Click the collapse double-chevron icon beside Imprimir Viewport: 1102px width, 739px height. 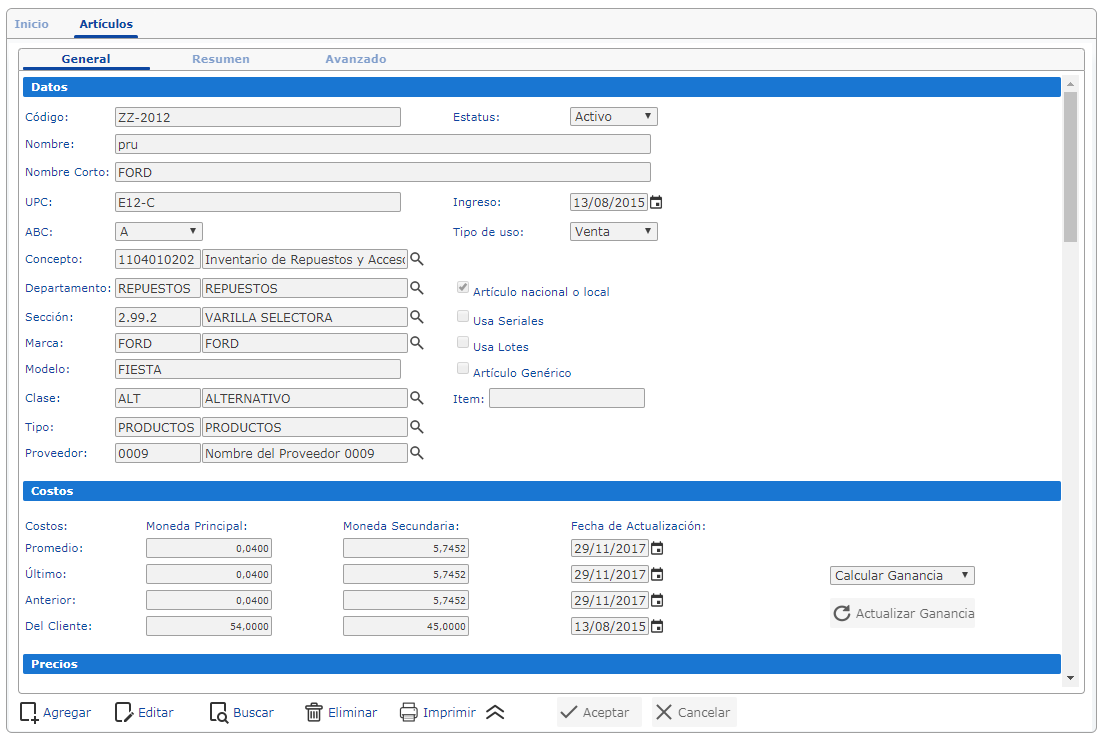pos(495,713)
